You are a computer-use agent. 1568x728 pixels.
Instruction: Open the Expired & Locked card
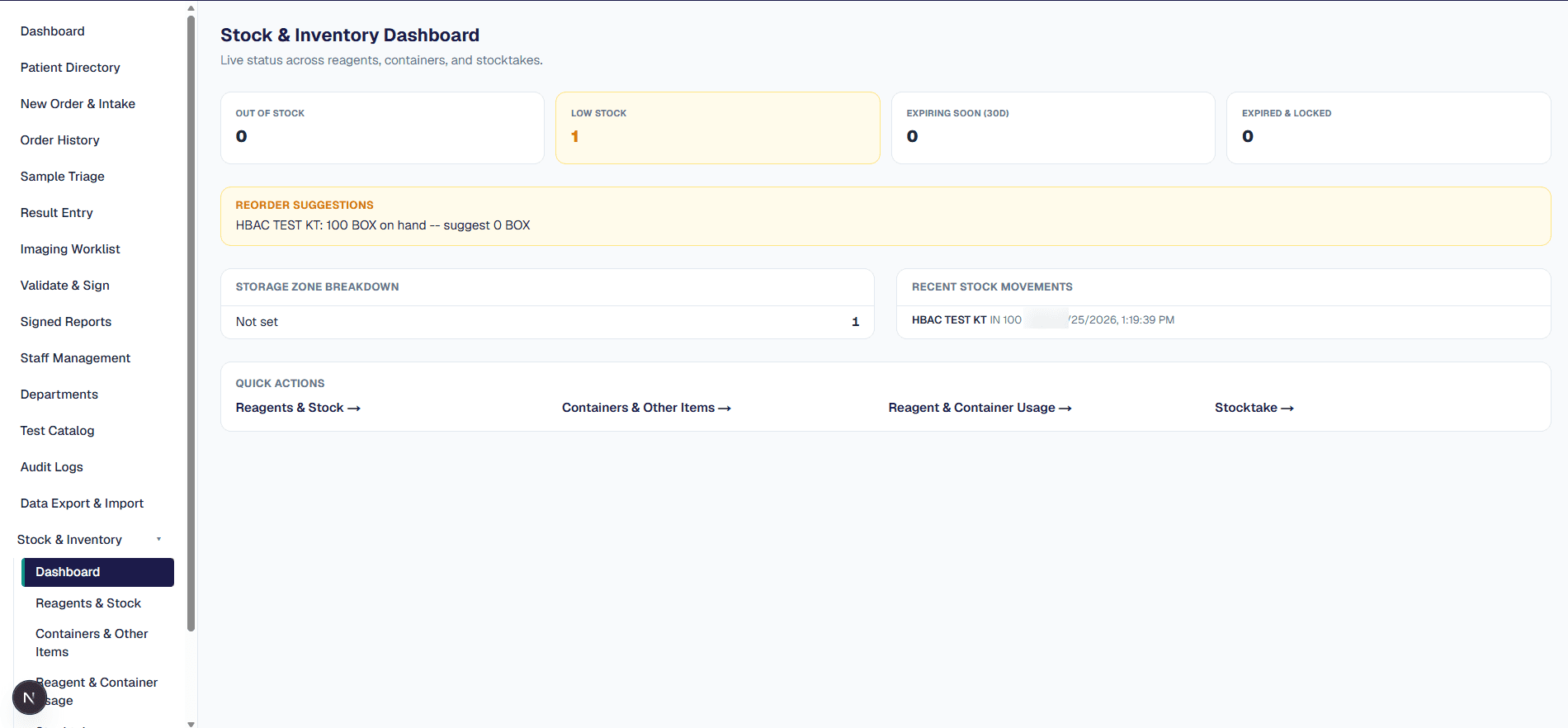(1389, 128)
